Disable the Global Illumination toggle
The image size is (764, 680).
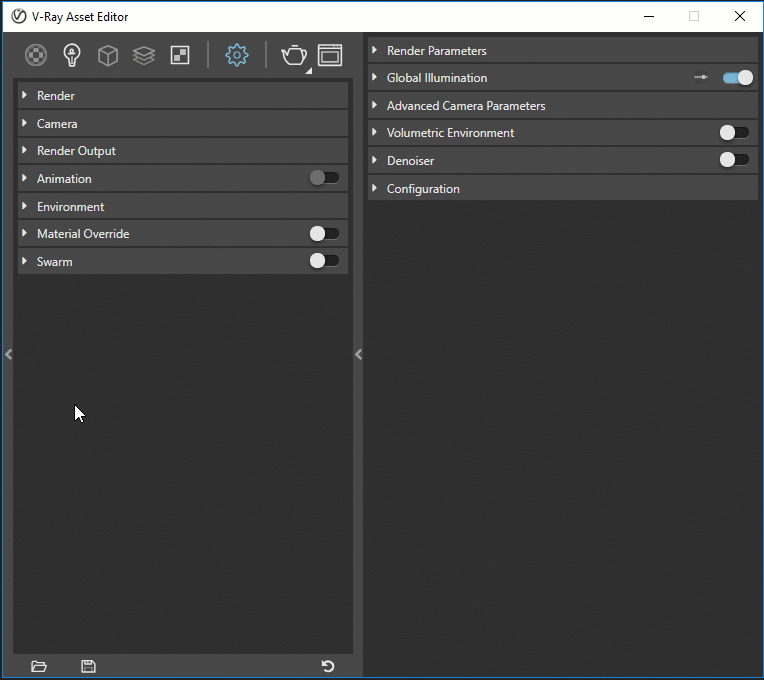tap(737, 78)
